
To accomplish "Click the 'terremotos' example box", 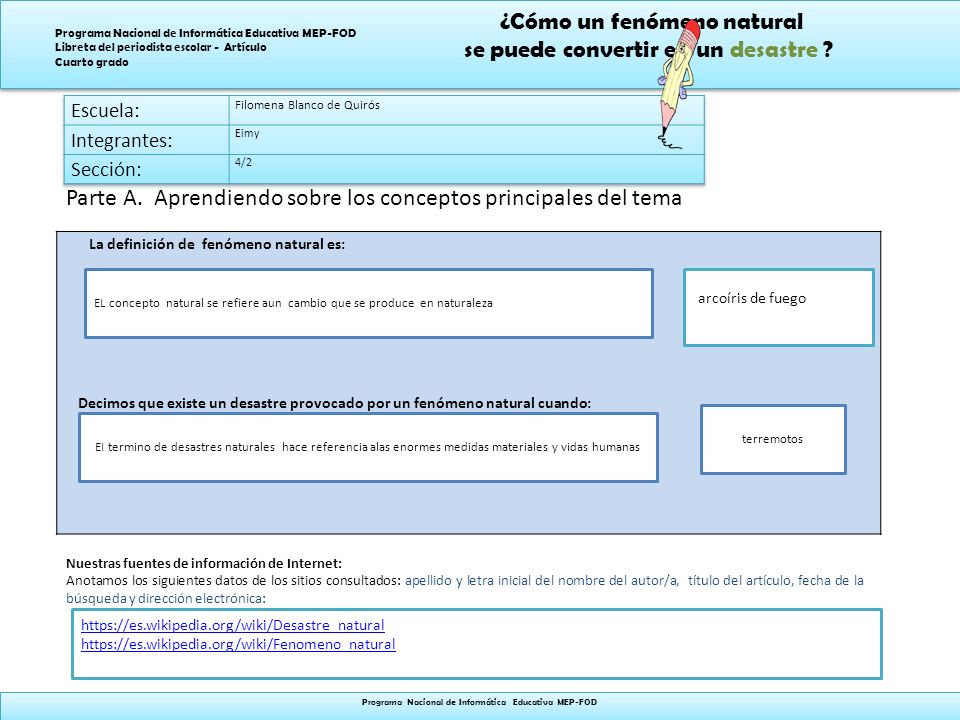I will pyautogui.click(x=773, y=439).
